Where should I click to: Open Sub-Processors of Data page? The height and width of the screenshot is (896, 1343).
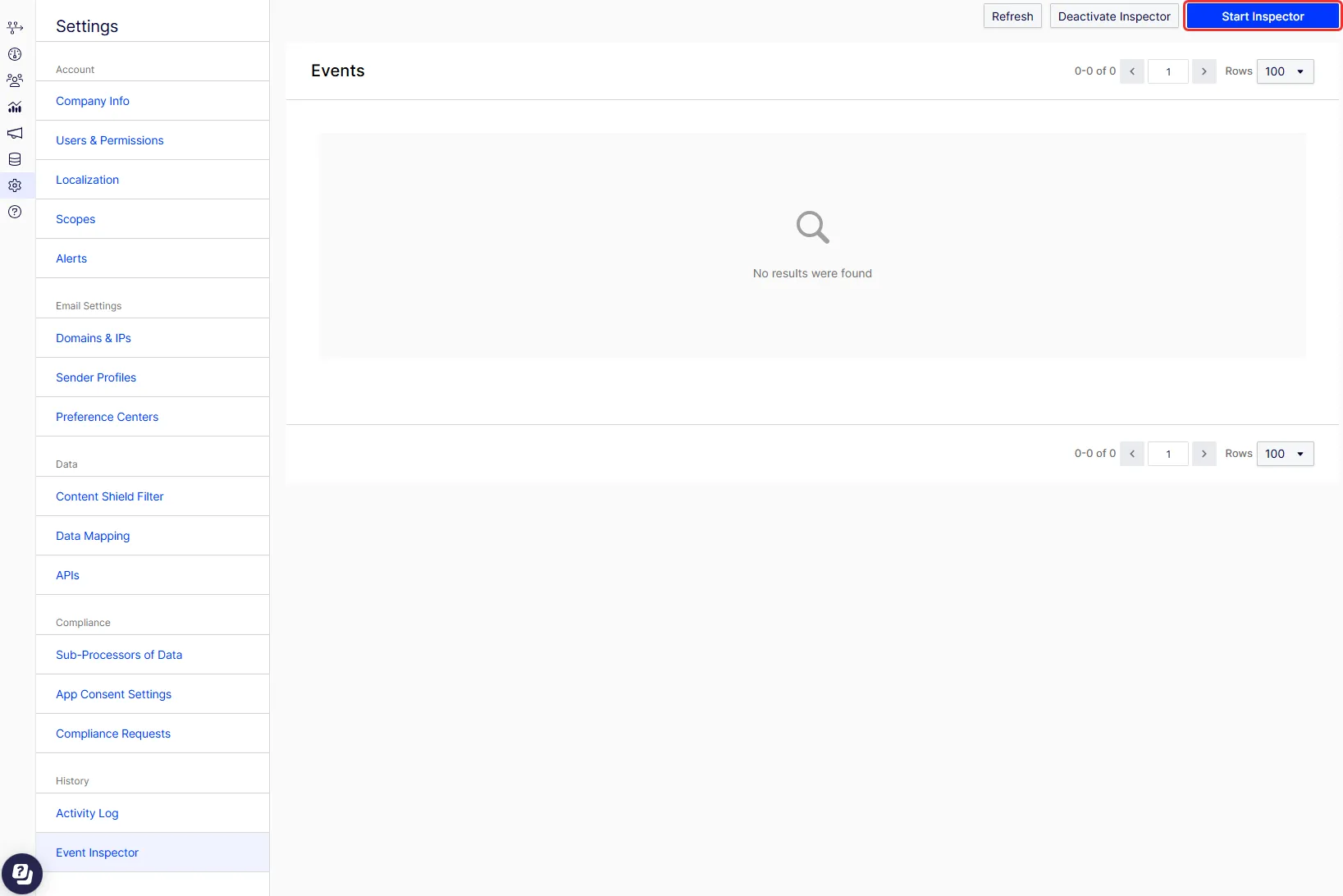tap(153, 655)
